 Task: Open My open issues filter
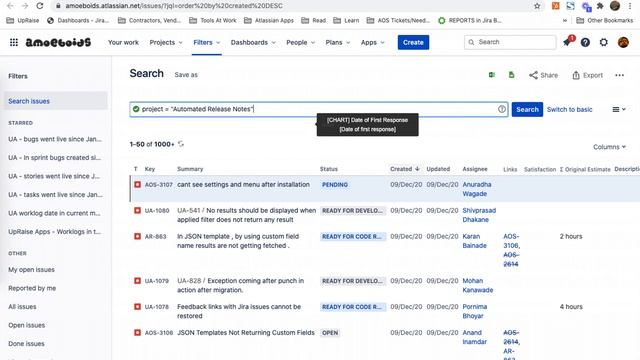[x=31, y=270]
